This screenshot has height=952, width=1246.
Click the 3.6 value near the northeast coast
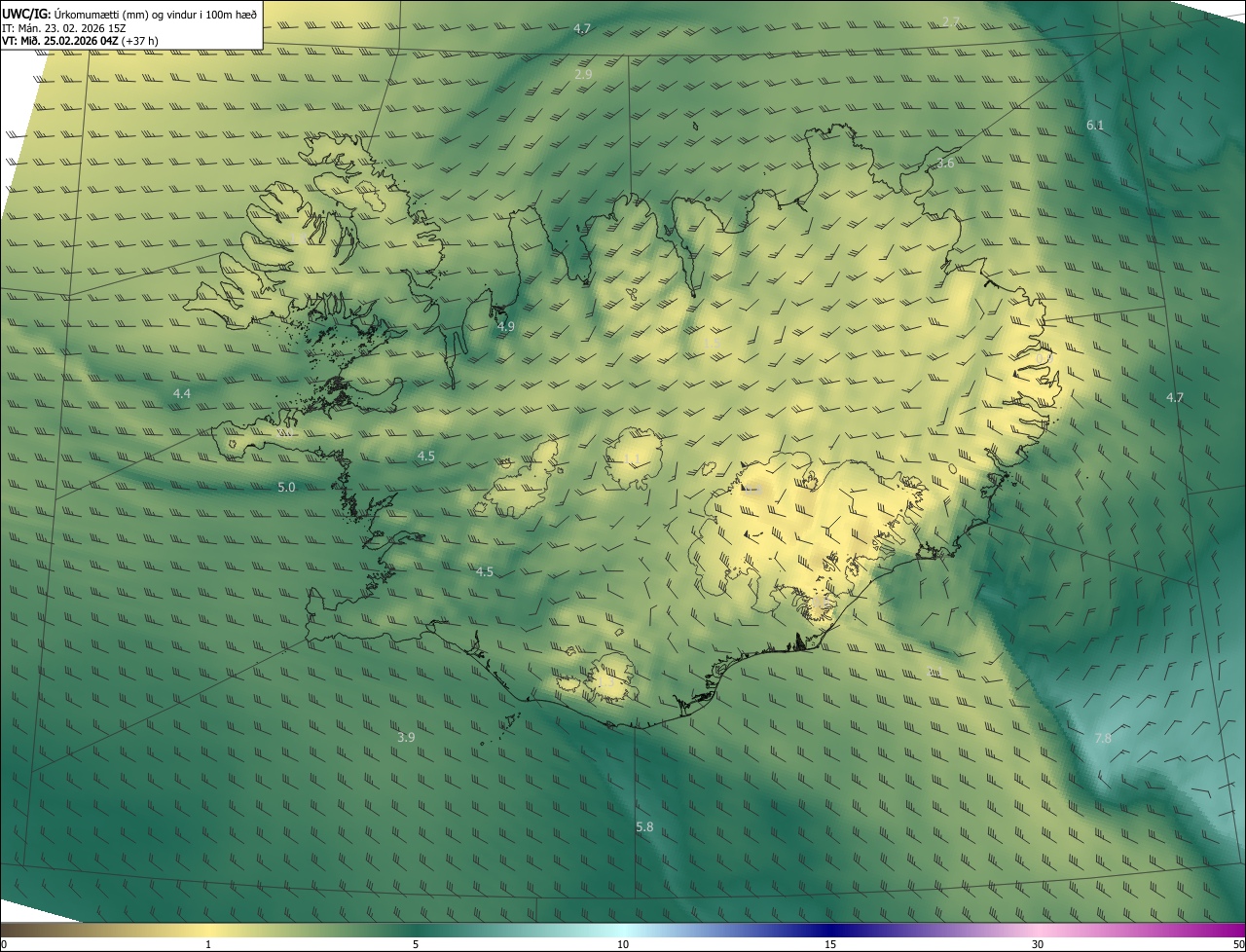click(945, 163)
